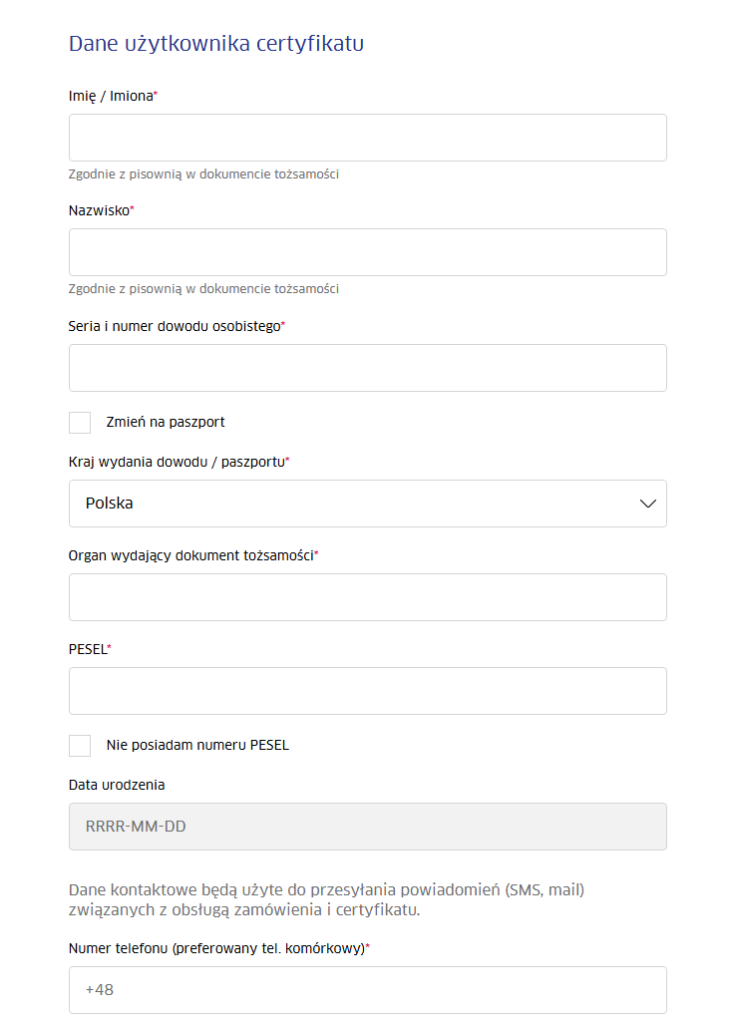Click the 'Organ wydający dokument tożsamości' input
731x1024 pixels.
coord(367,597)
